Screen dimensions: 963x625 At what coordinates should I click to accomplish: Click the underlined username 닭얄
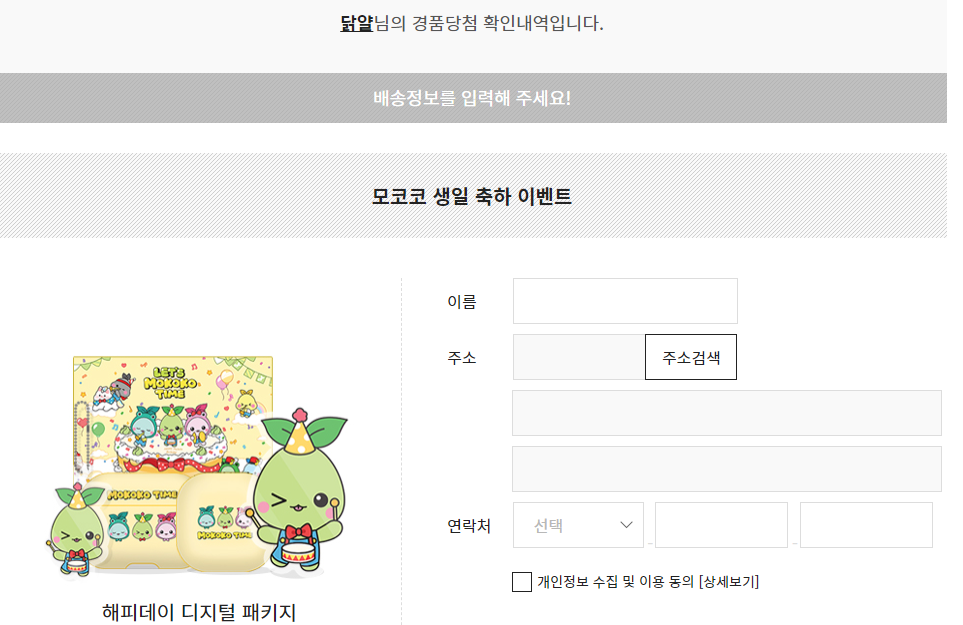pos(356,22)
